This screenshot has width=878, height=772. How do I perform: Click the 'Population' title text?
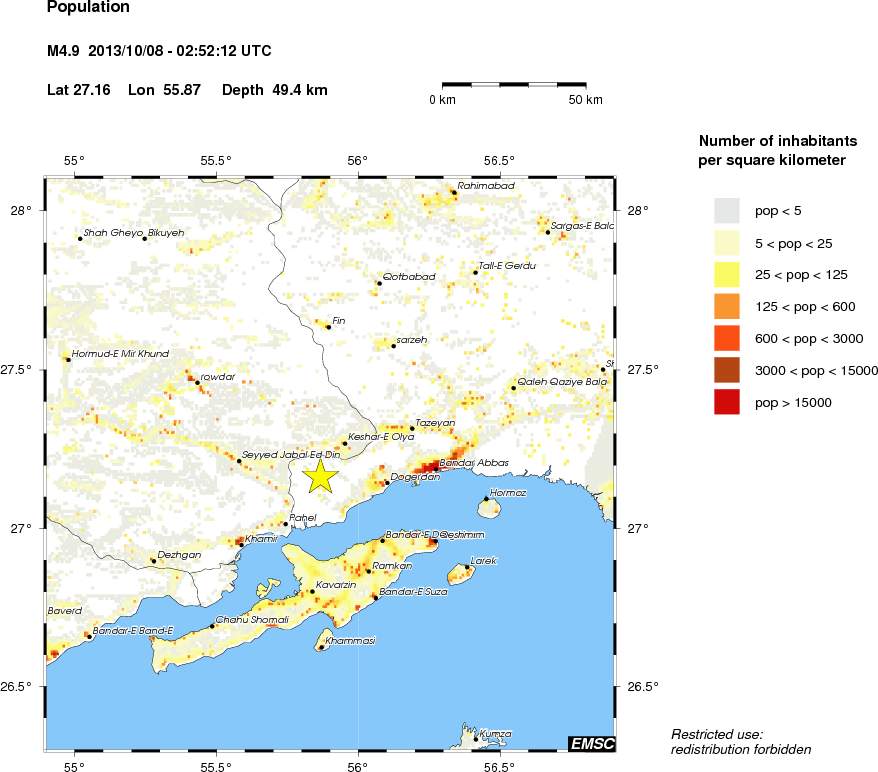coord(88,7)
